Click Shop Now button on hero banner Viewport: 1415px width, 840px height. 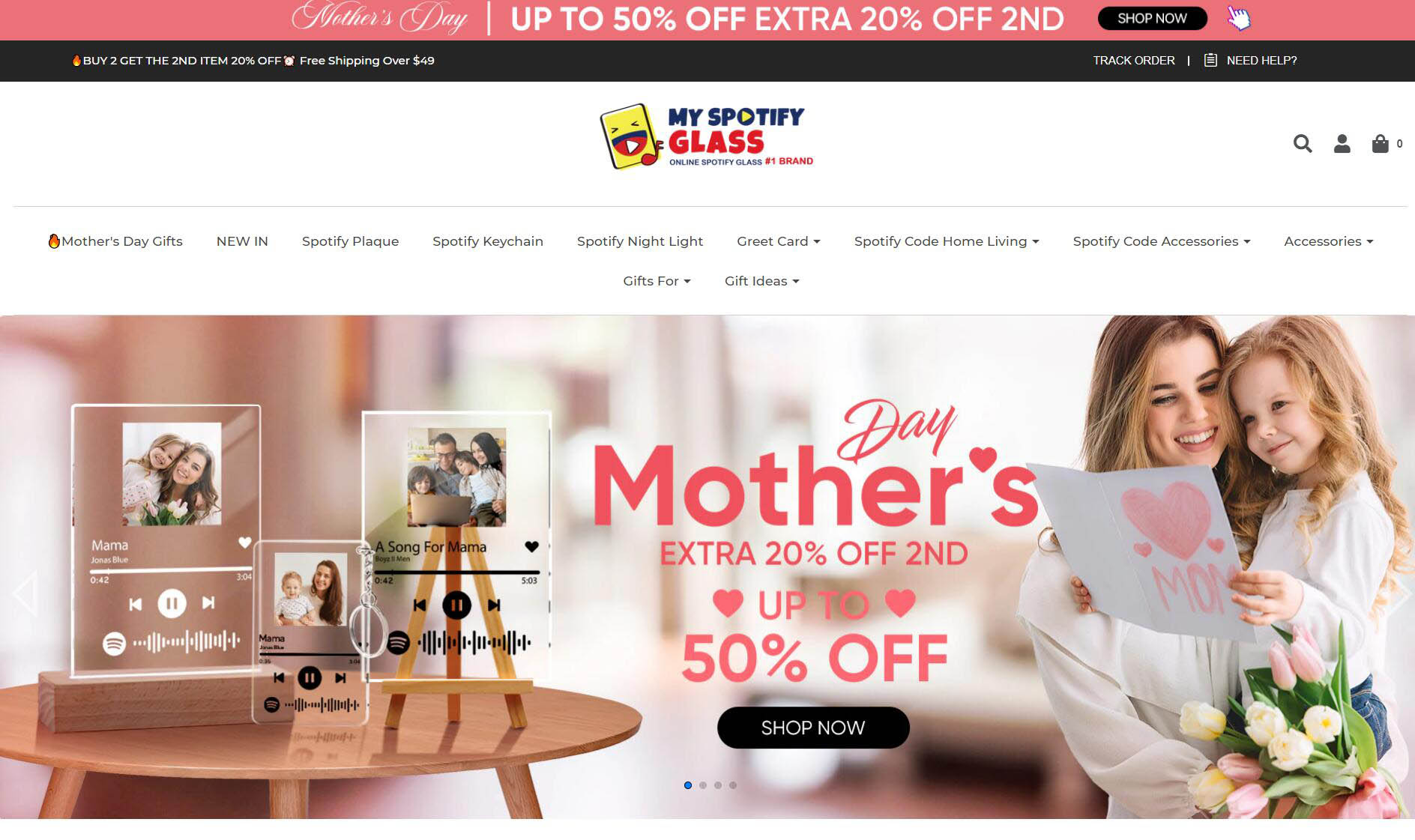point(813,728)
